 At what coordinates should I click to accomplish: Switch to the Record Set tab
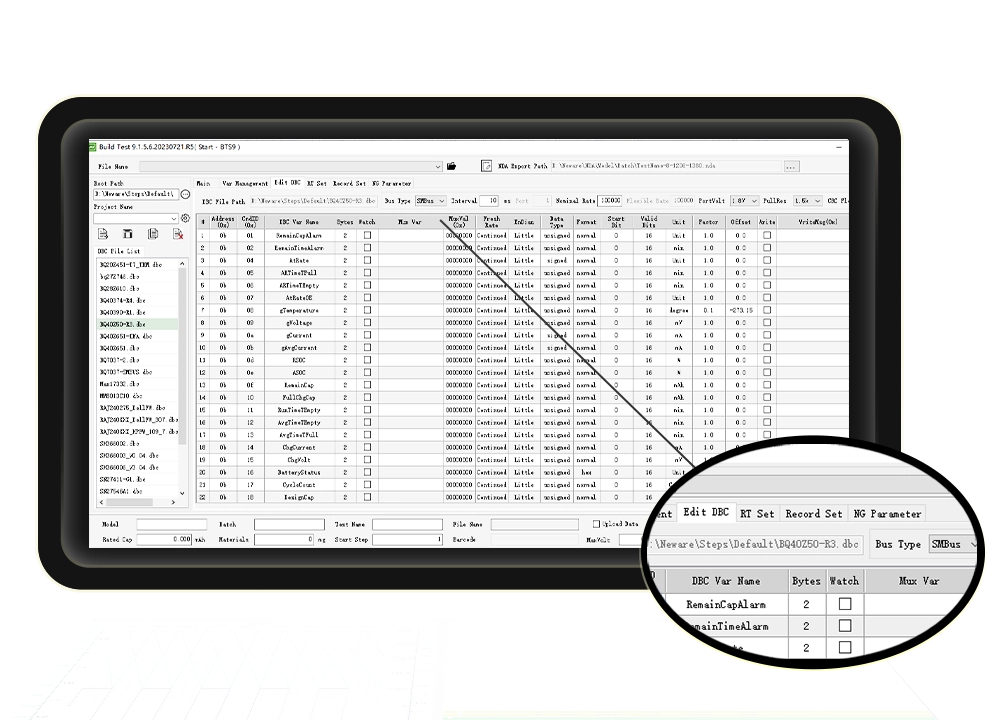[349, 183]
